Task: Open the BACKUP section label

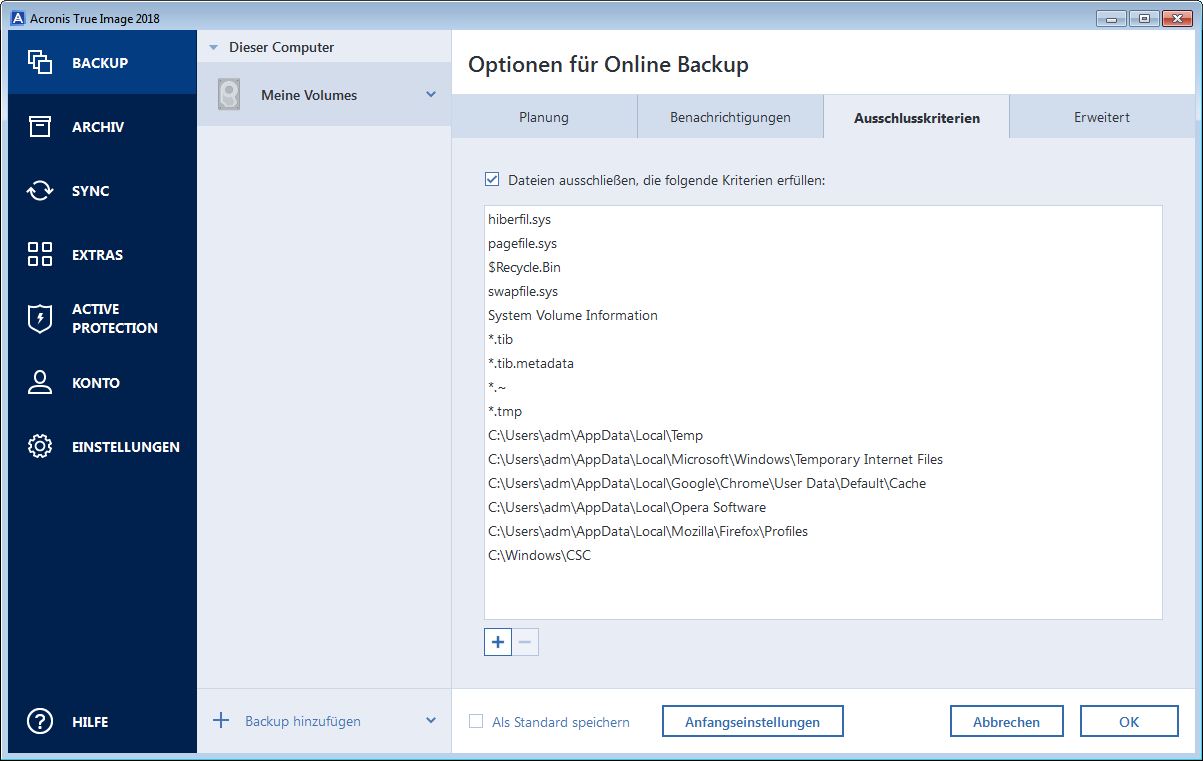Action: click(x=100, y=63)
